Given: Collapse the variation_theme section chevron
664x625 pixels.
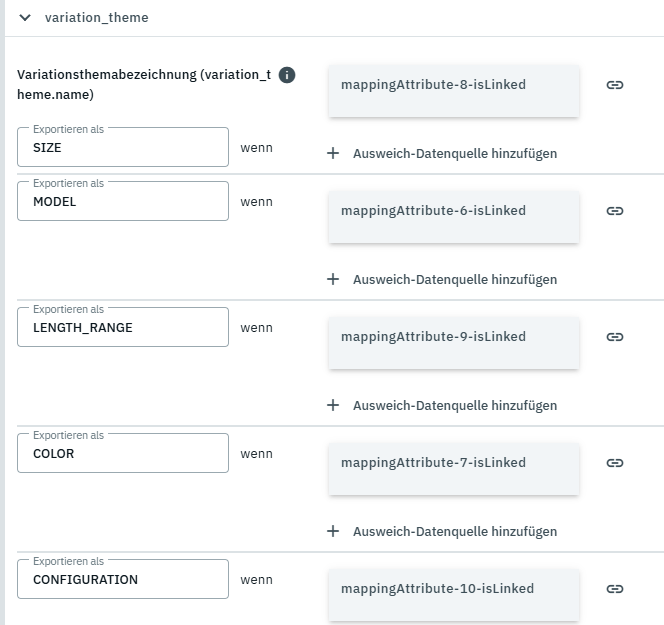Looking at the screenshot, I should click(x=25, y=17).
